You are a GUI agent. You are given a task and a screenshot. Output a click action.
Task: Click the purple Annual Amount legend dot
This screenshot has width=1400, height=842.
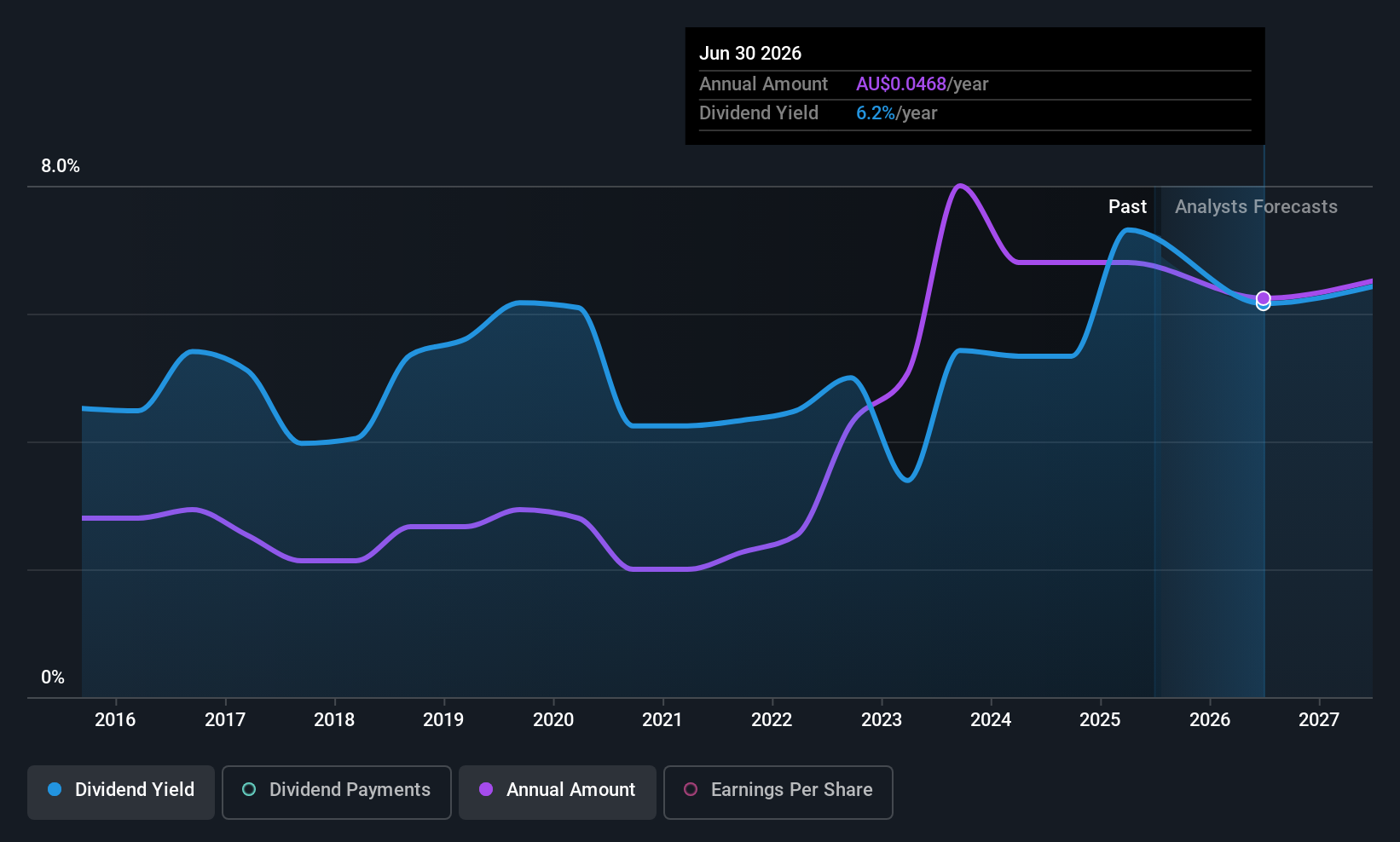486,789
